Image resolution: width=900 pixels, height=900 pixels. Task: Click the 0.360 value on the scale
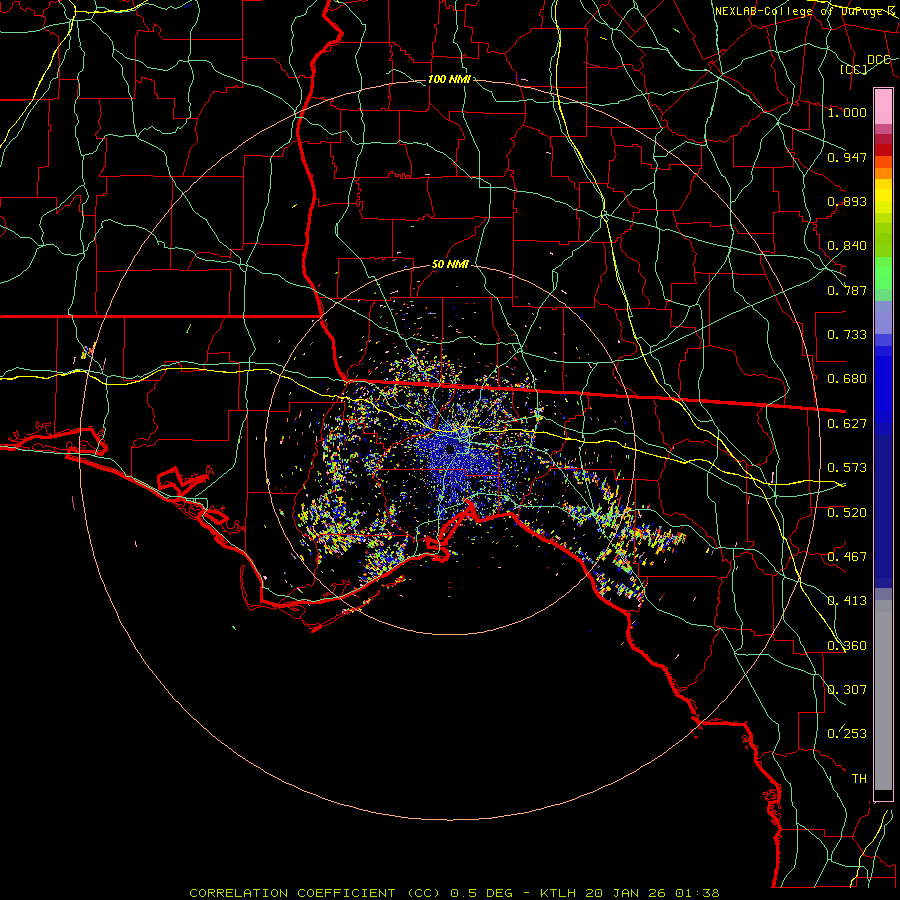[x=847, y=646]
